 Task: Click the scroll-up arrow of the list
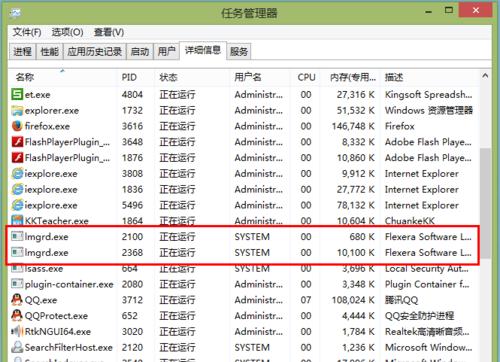point(485,76)
